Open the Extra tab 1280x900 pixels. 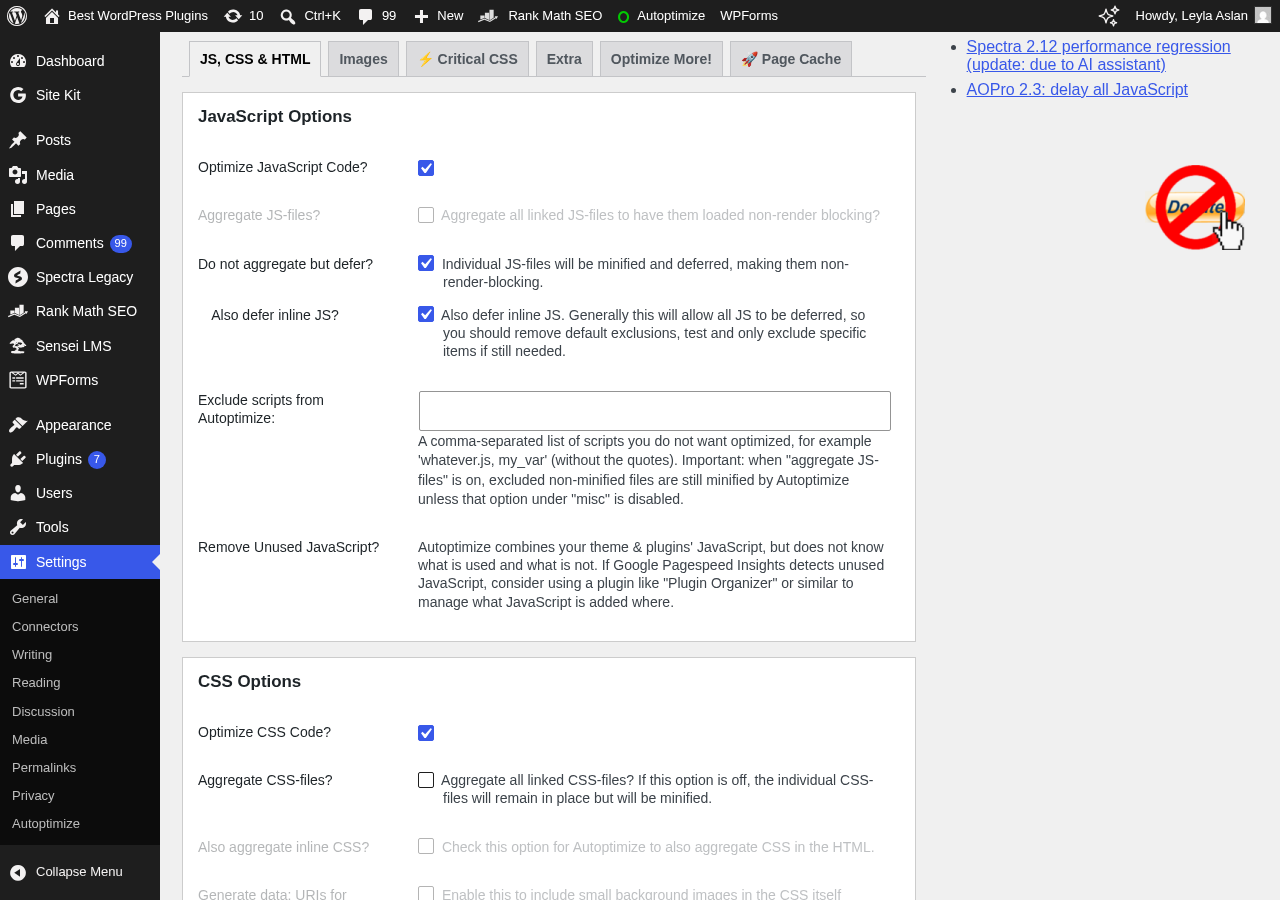(564, 59)
